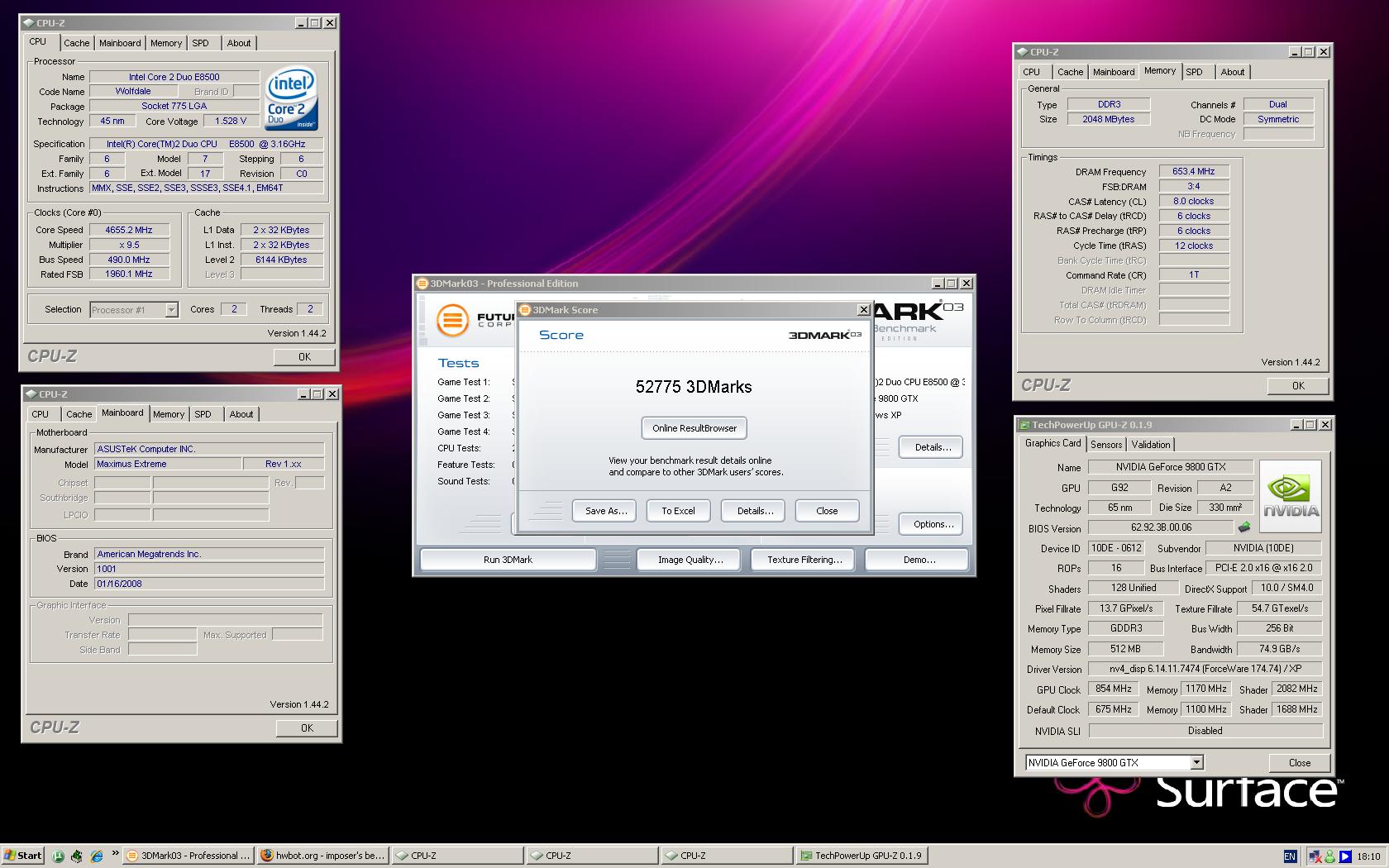
Task: Close the 3DMark Score dialog with X
Action: click(863, 310)
